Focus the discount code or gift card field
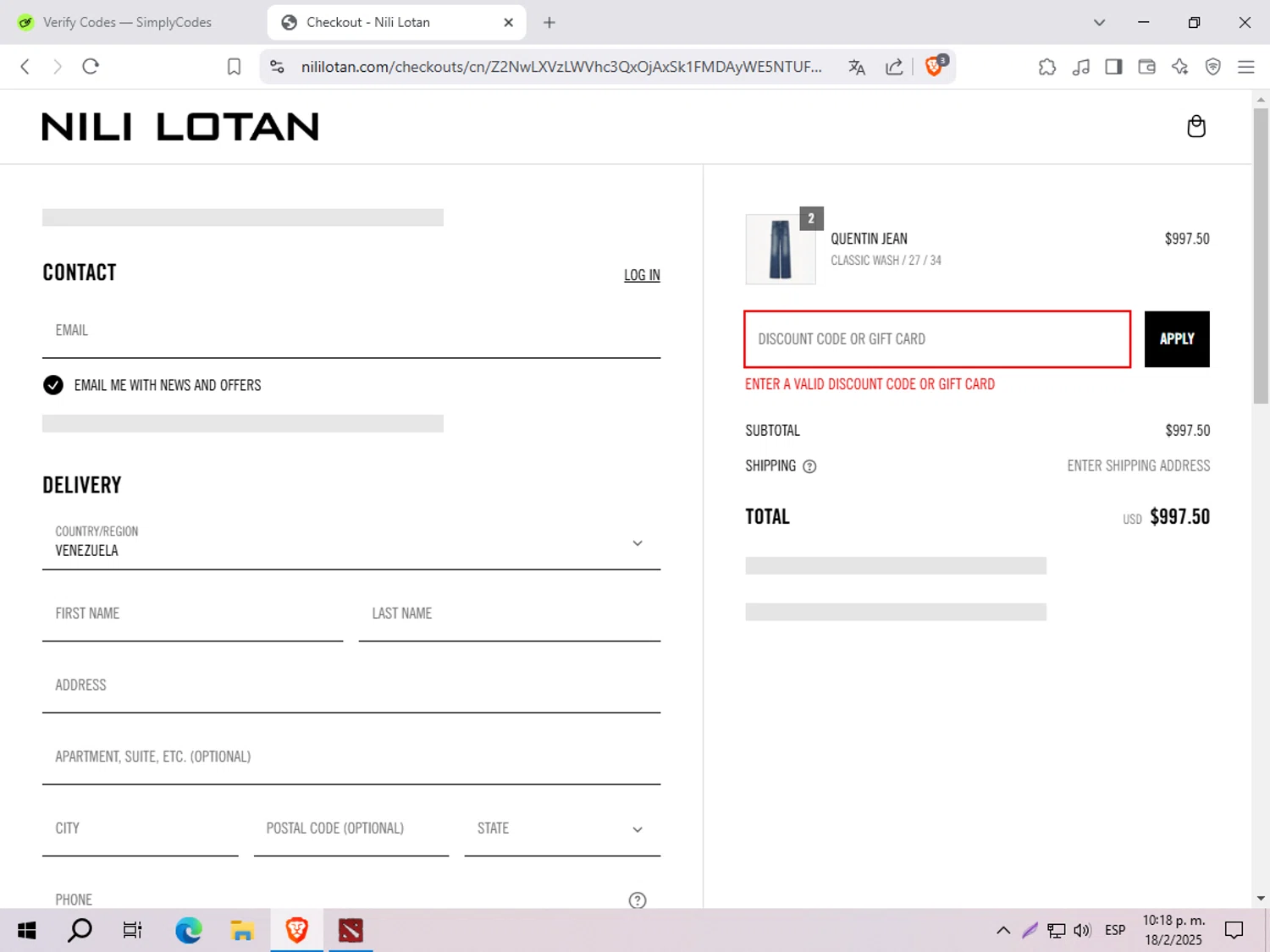The image size is (1270, 952). pos(937,339)
